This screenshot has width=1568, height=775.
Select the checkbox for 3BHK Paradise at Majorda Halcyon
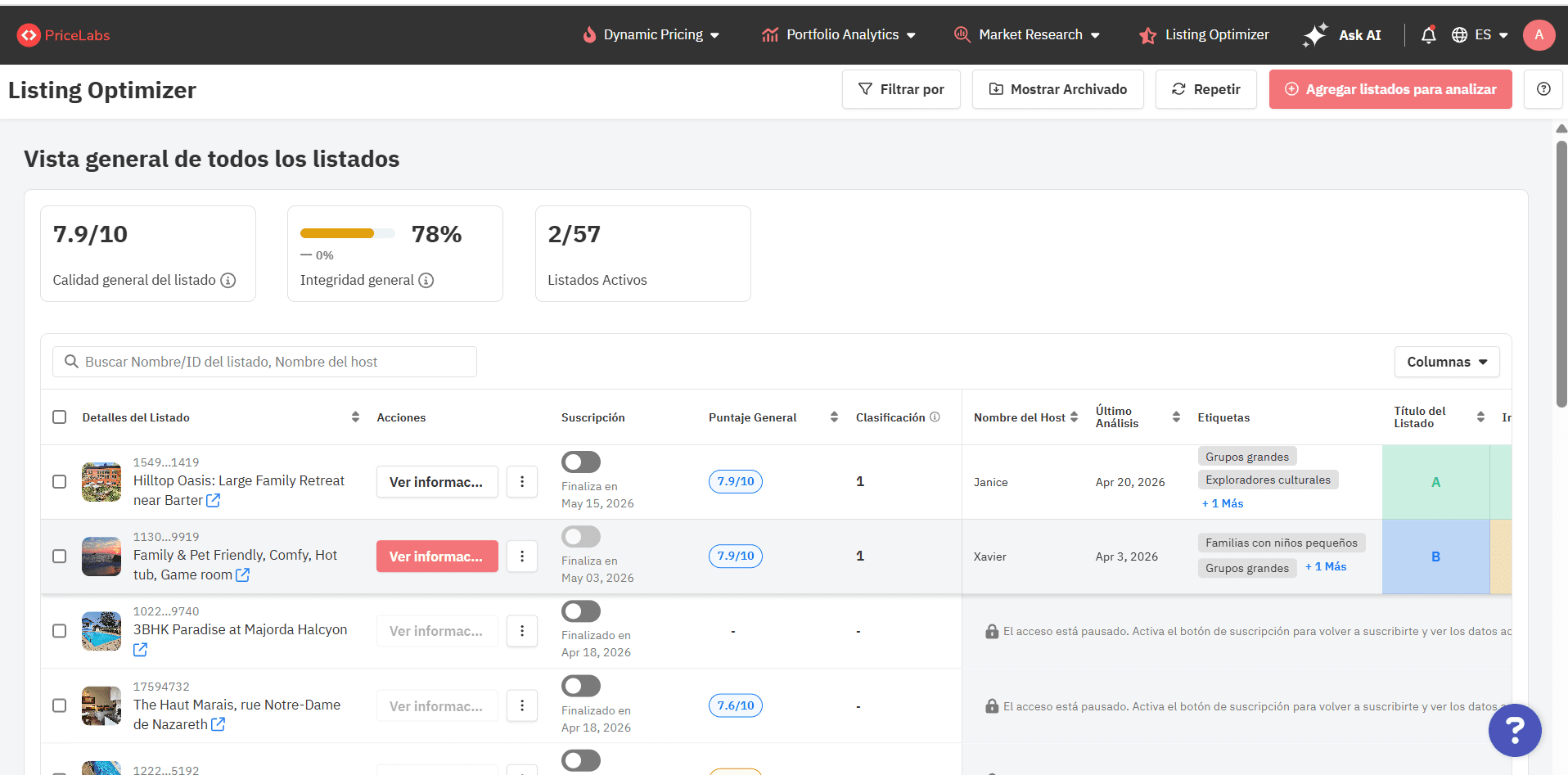click(x=59, y=631)
